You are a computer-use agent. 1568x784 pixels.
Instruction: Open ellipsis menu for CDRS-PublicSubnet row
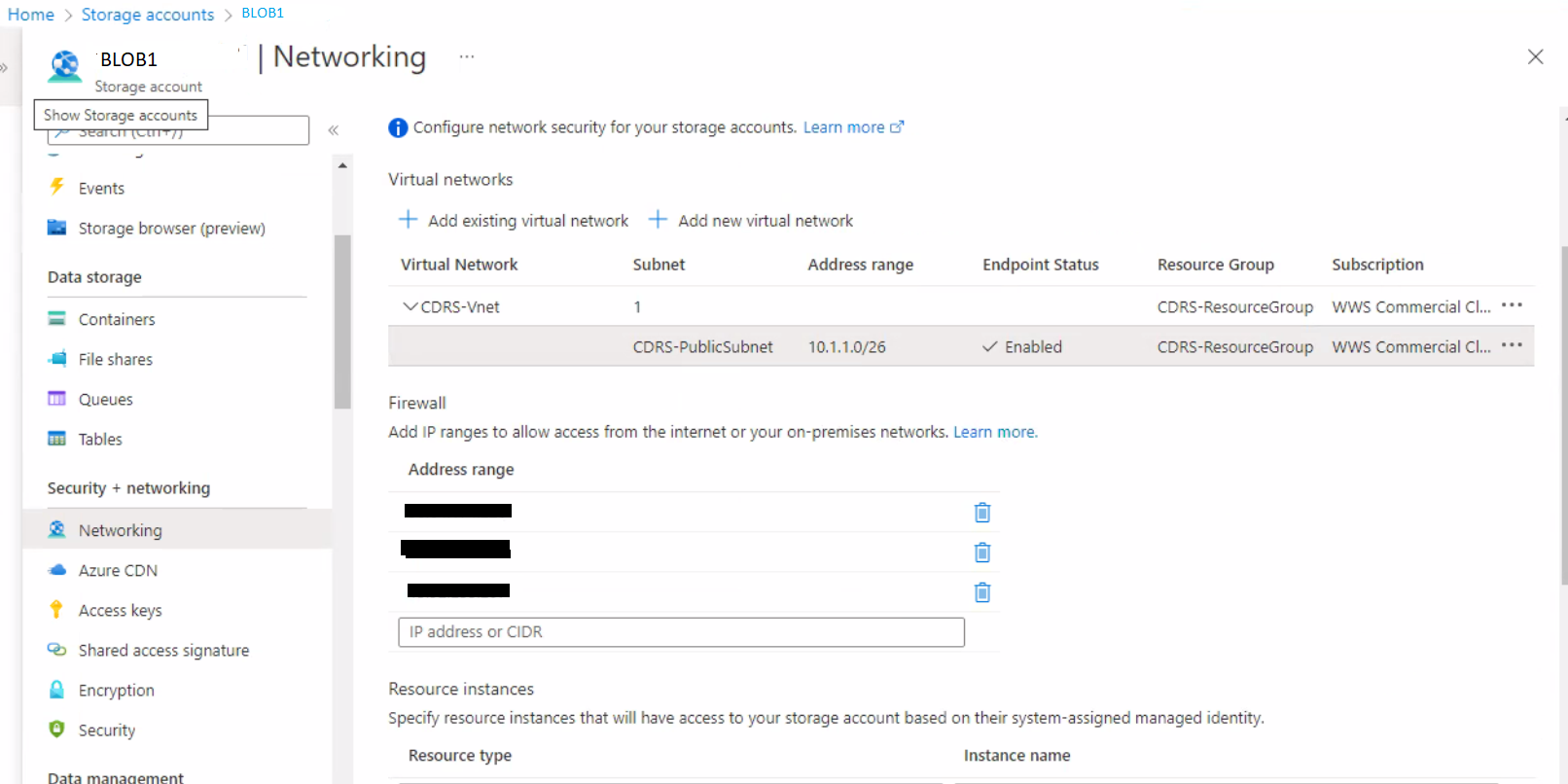[1512, 345]
